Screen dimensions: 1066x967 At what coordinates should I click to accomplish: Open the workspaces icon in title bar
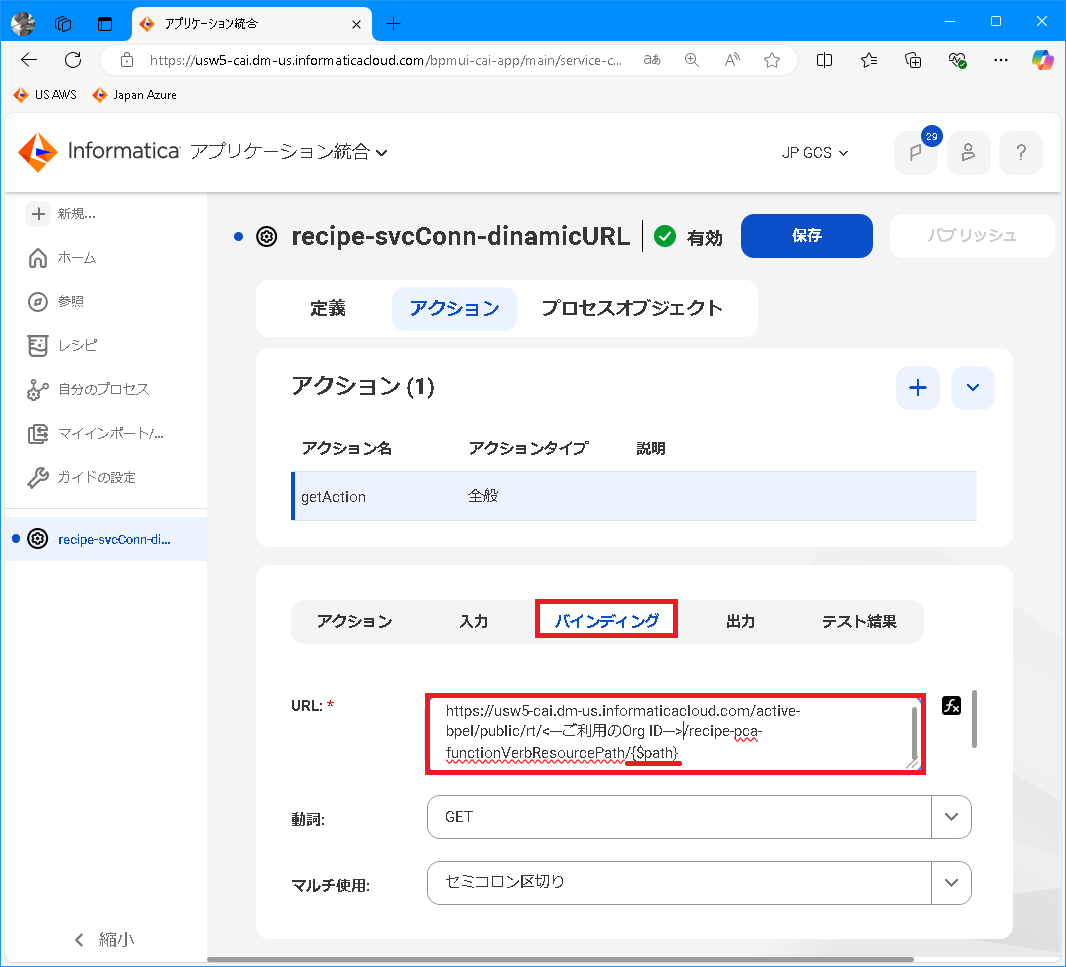63,24
